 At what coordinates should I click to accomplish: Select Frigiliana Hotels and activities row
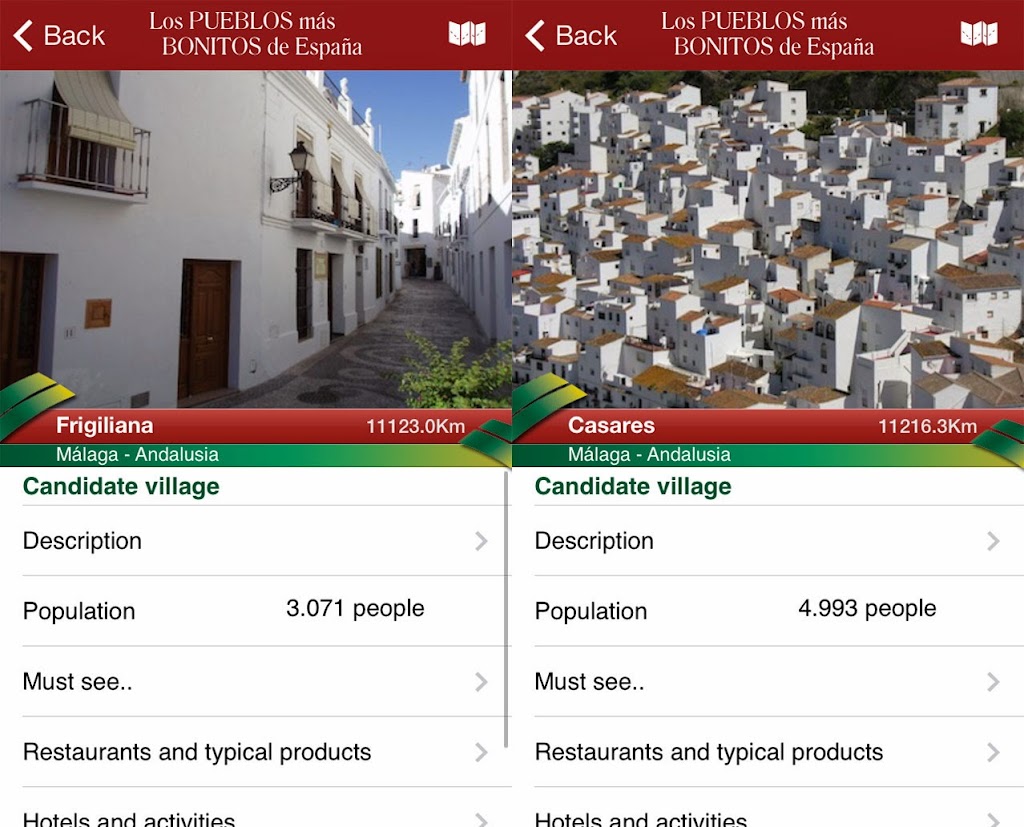point(255,808)
